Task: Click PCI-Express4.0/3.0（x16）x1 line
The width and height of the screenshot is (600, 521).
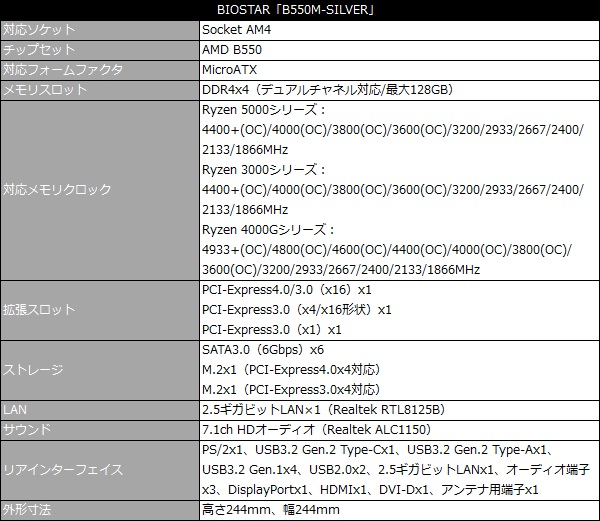Action: (287, 290)
